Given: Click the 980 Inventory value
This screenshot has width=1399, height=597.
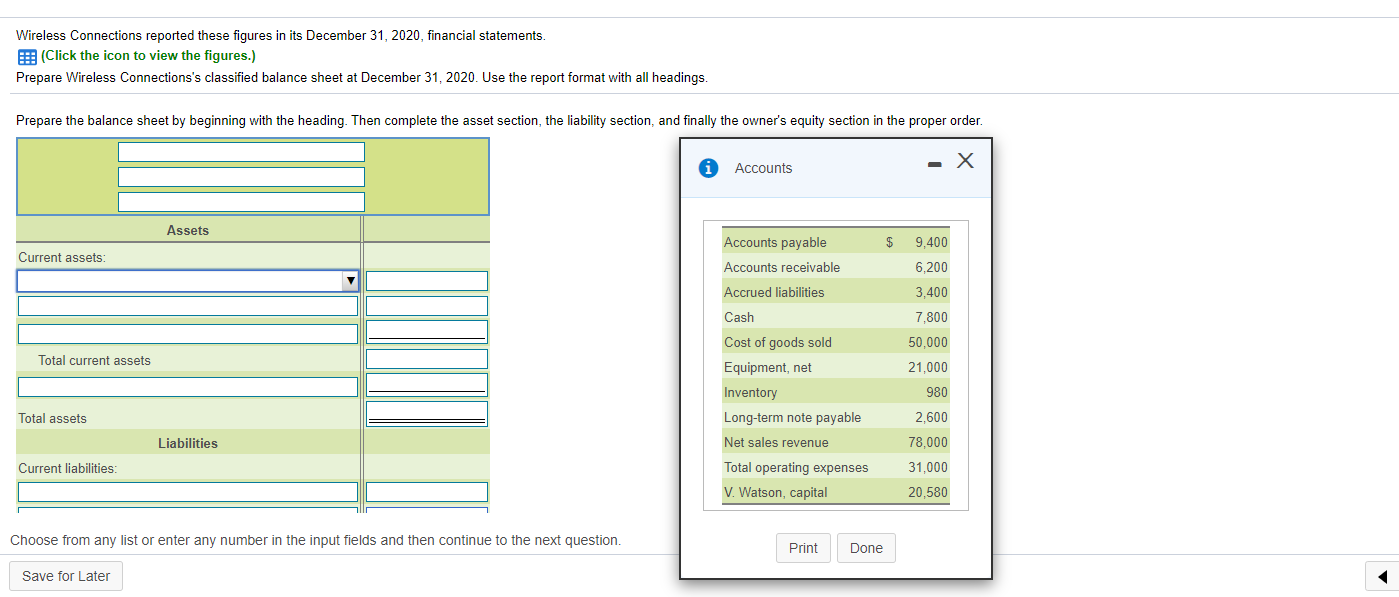Looking at the screenshot, I should 937,392.
